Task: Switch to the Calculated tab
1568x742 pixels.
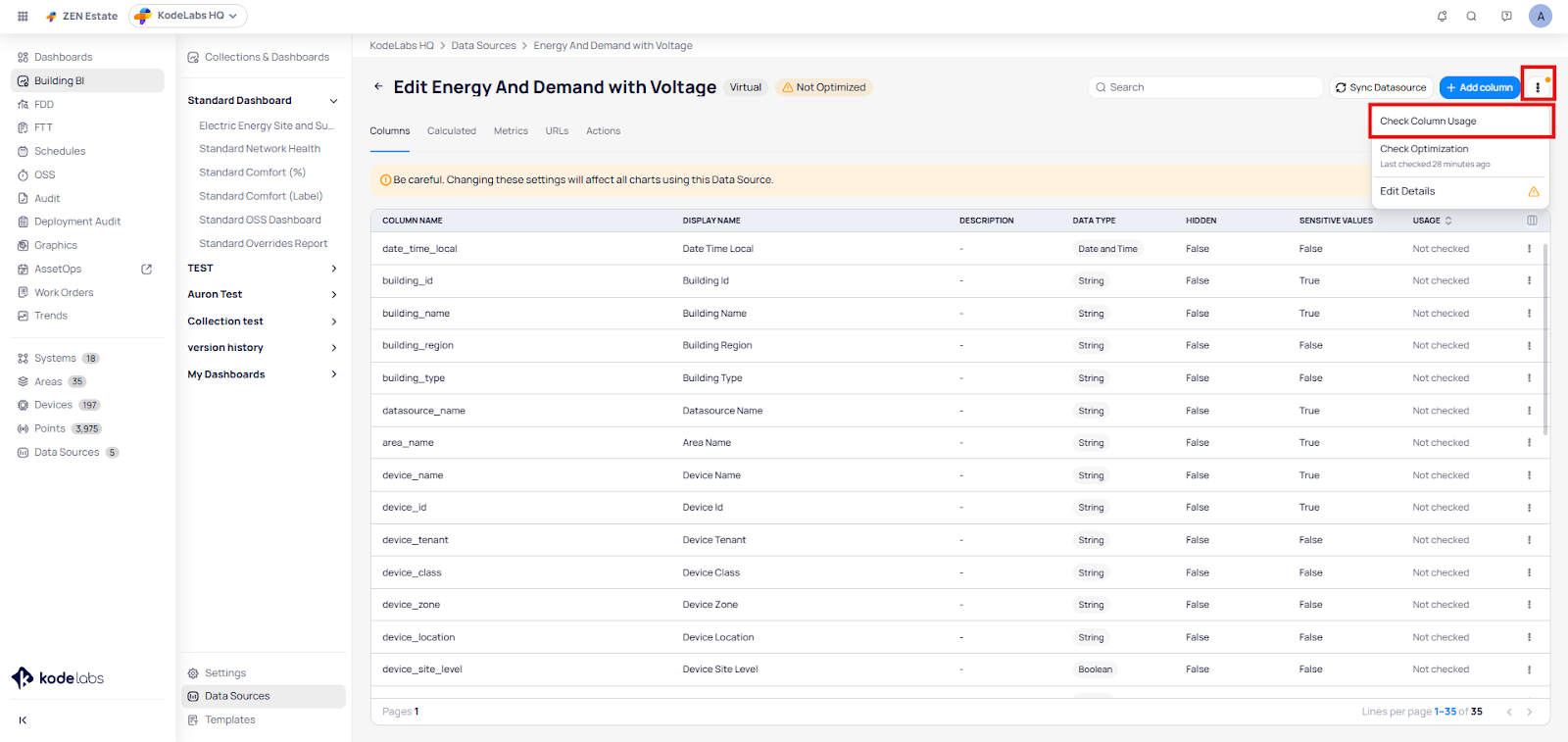Action: coord(451,131)
